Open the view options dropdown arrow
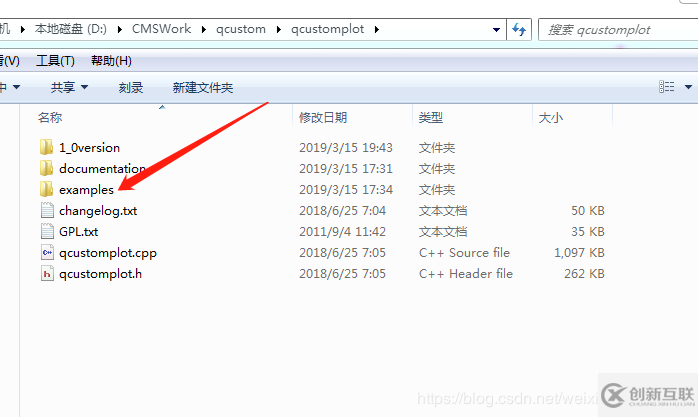This screenshot has width=698, height=417. [x=688, y=87]
